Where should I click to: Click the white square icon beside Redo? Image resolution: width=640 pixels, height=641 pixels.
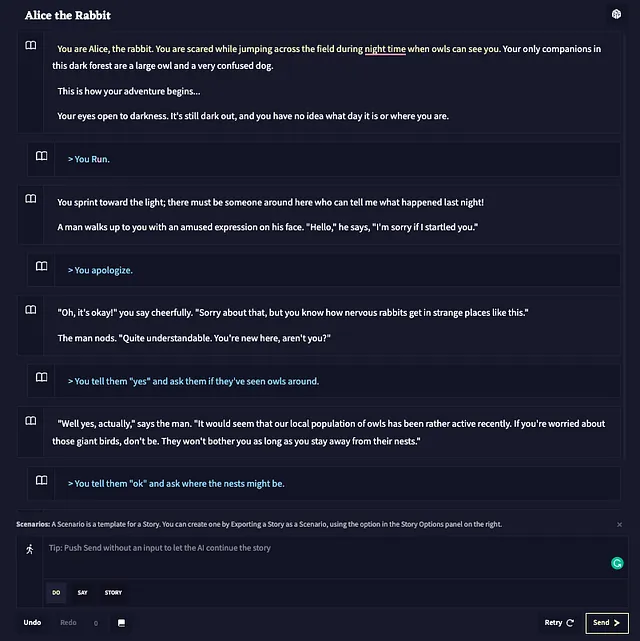[x=121, y=623]
